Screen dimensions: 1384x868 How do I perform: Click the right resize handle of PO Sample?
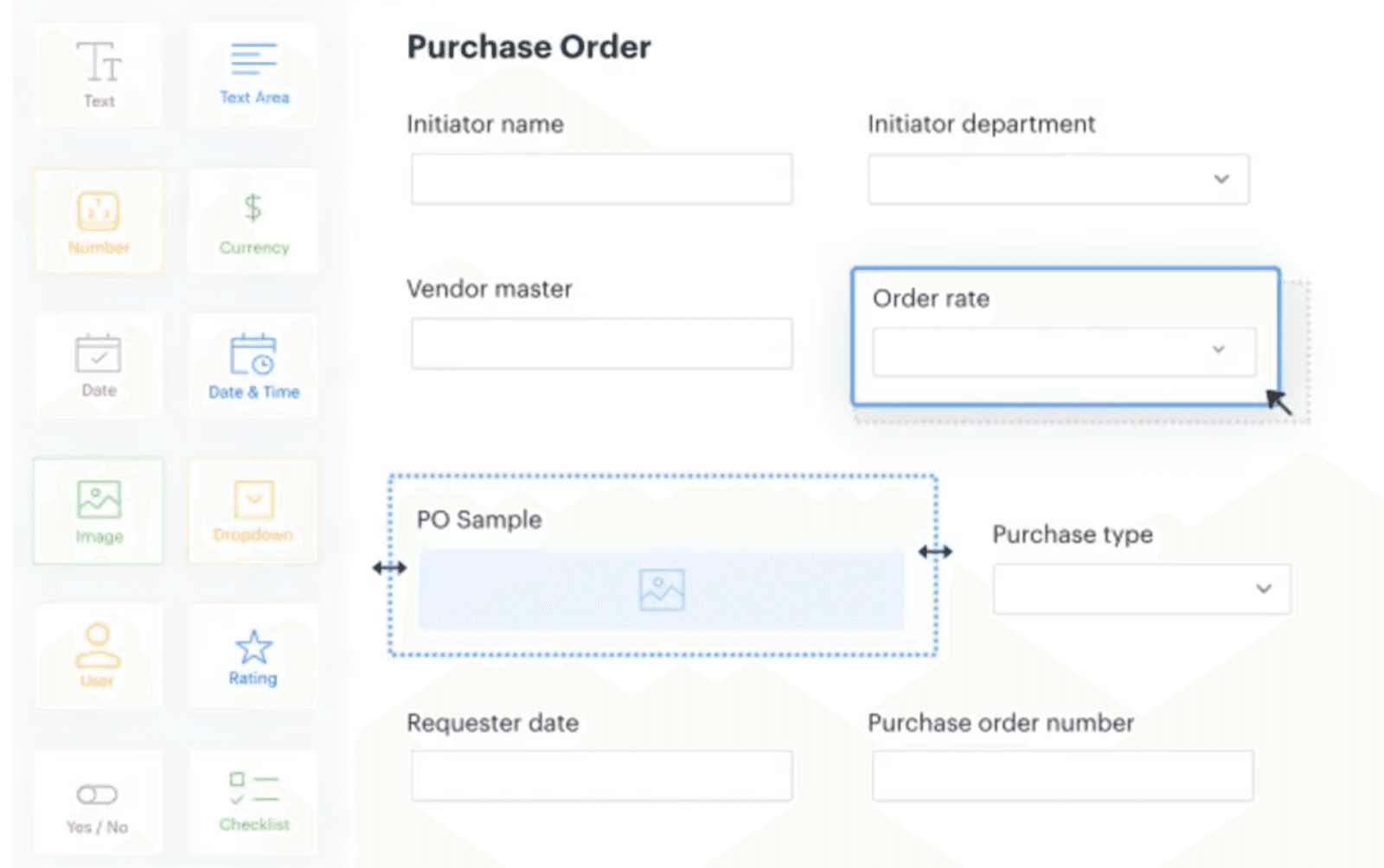[x=935, y=552]
